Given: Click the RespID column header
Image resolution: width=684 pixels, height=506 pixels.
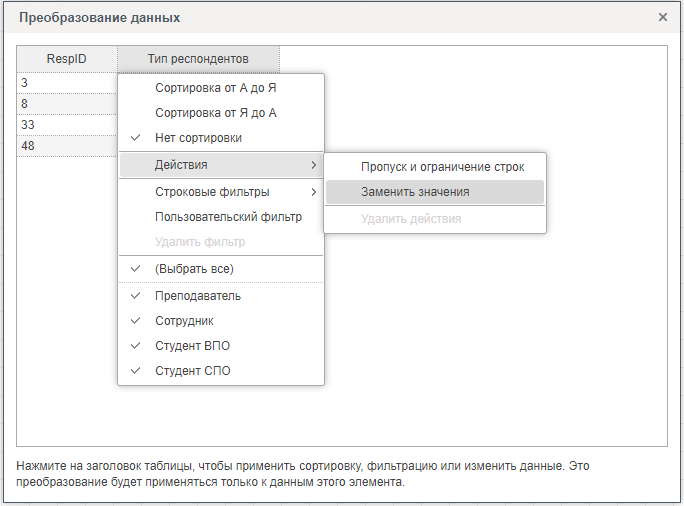Looking at the screenshot, I should pyautogui.click(x=67, y=59).
